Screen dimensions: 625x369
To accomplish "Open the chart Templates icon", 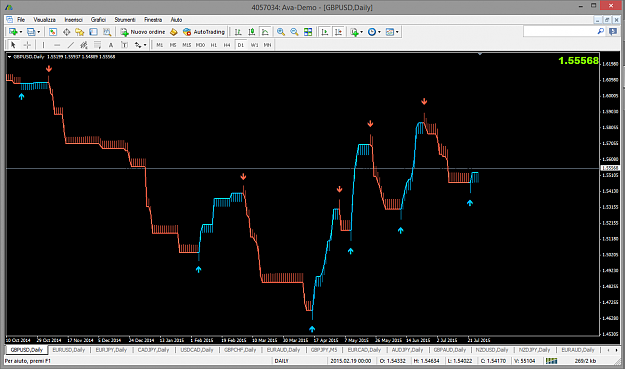I will click(389, 32).
